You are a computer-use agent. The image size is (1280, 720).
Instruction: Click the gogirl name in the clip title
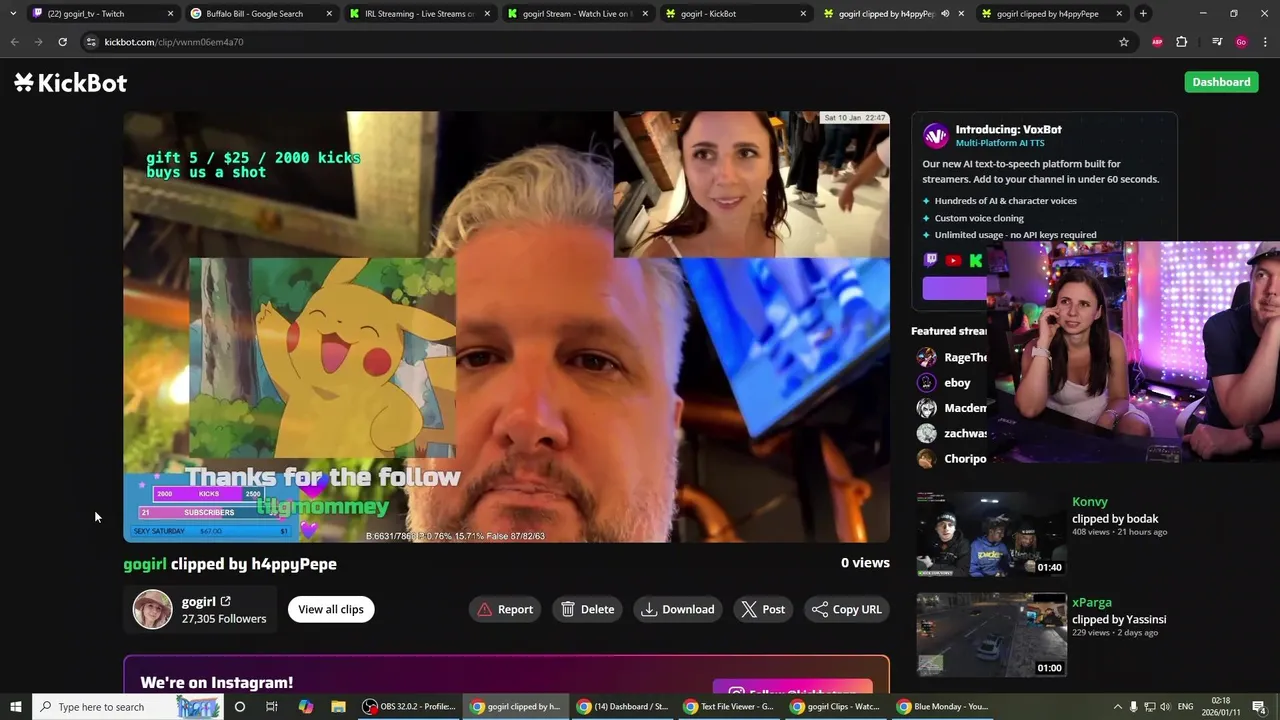(145, 564)
